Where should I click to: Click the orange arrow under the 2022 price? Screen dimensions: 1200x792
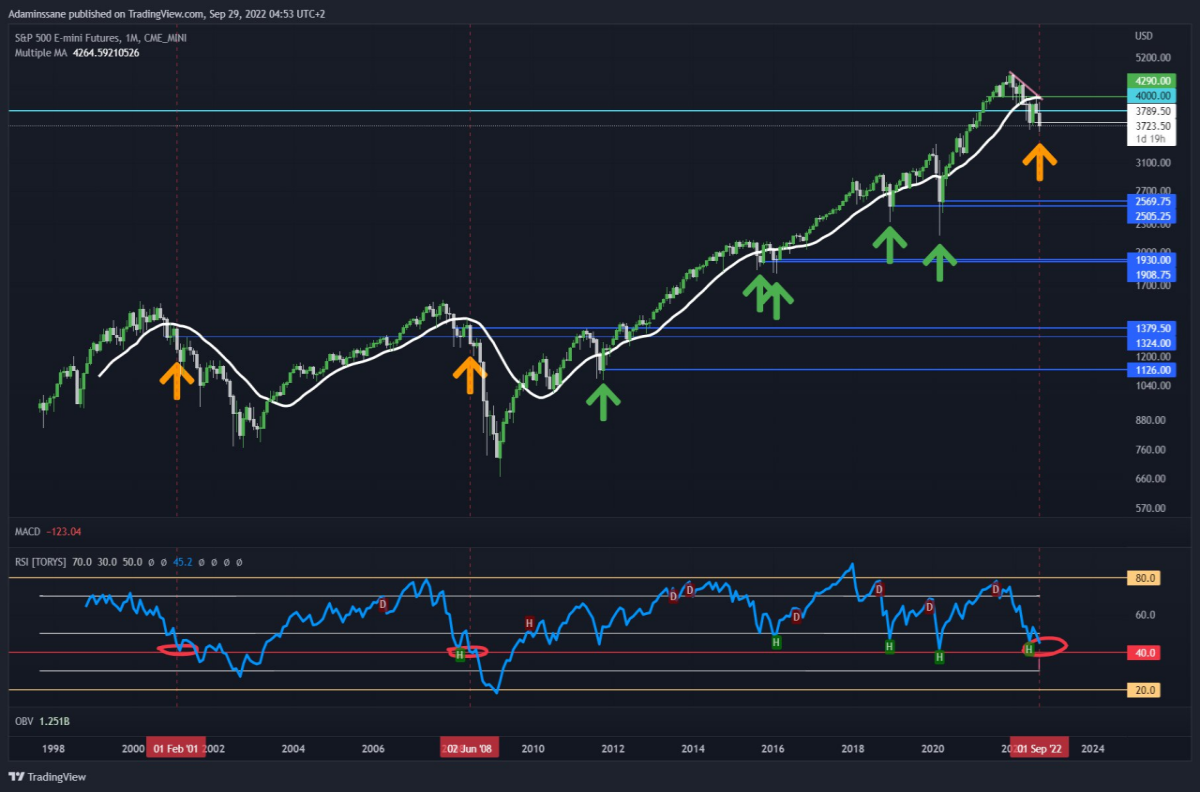coord(1040,161)
